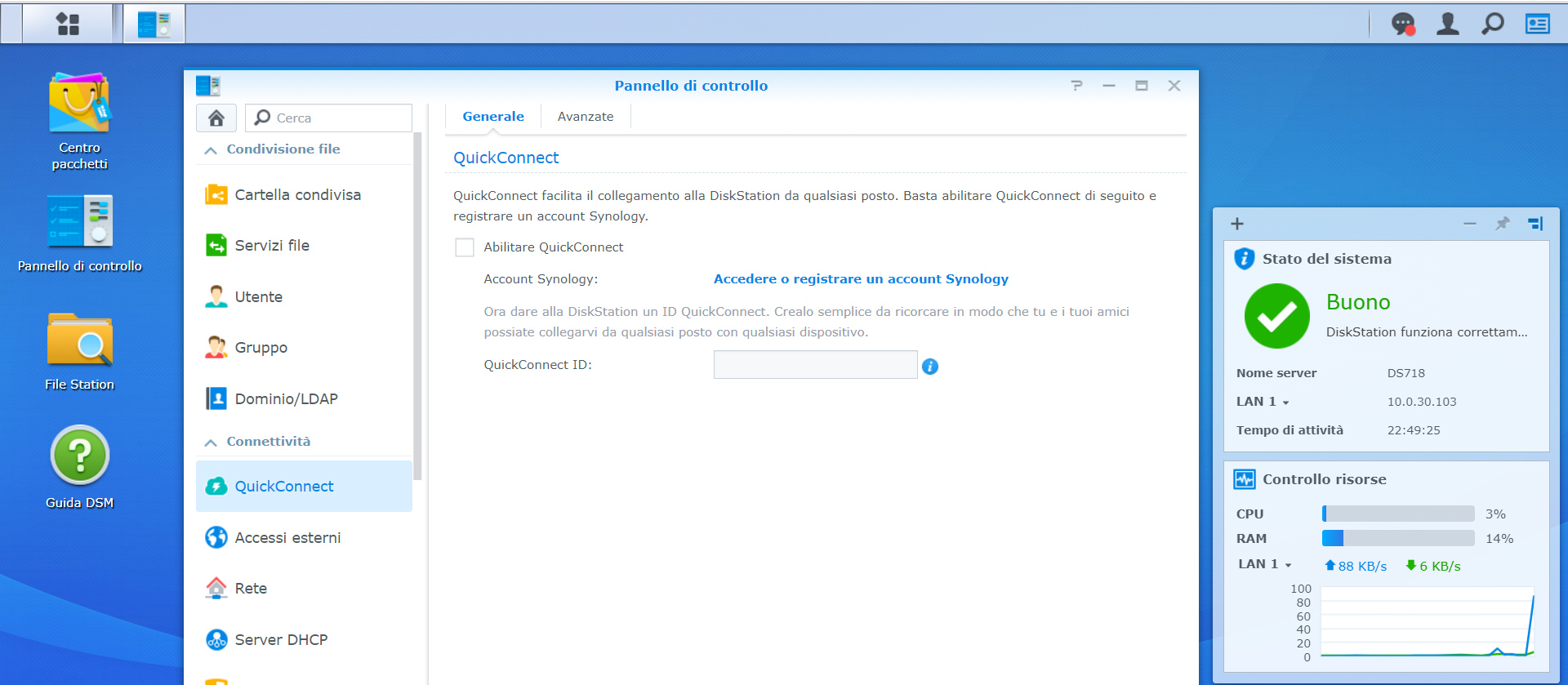Open Dominio/LDAP settings
Image resolution: width=1568 pixels, height=685 pixels.
[304, 398]
